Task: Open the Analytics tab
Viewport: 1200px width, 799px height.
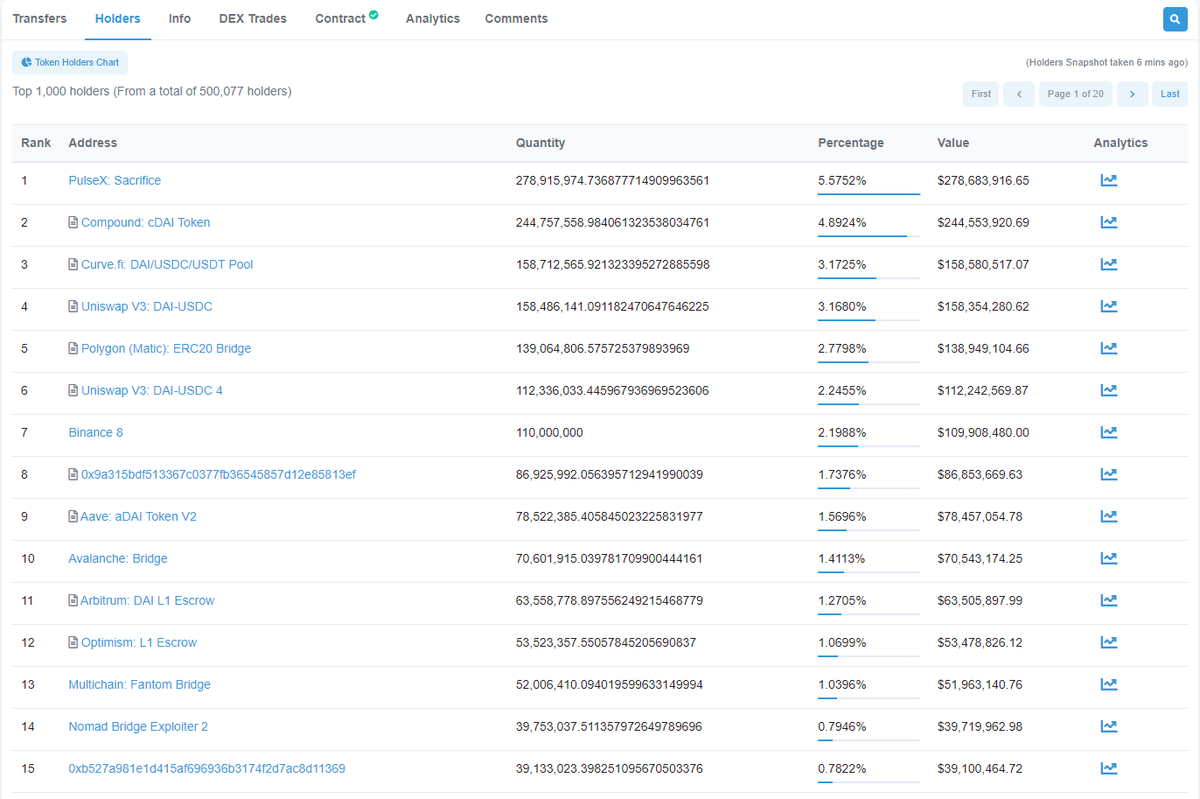Action: (433, 19)
